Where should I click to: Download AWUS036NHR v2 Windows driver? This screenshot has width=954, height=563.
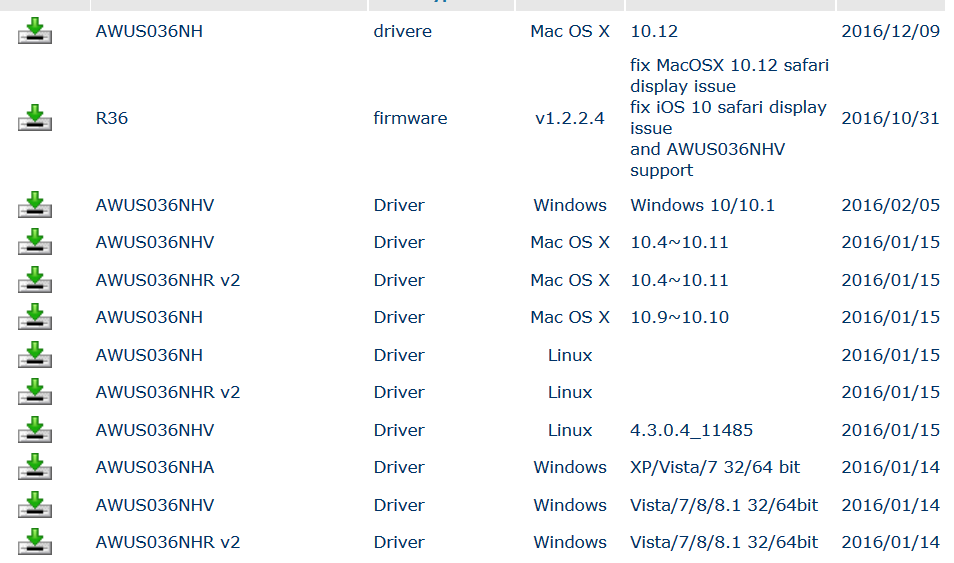point(35,542)
